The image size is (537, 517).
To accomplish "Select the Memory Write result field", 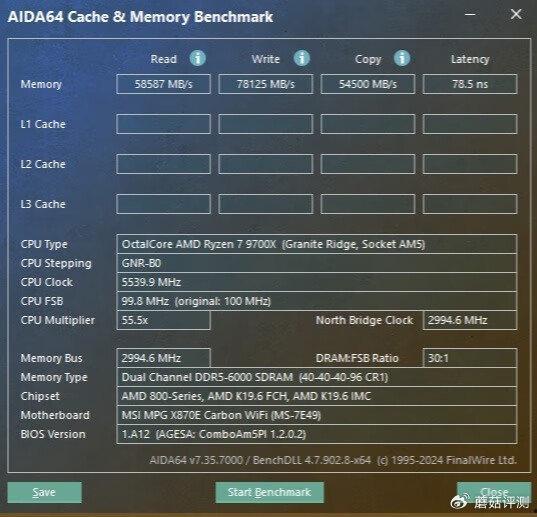I will [266, 84].
